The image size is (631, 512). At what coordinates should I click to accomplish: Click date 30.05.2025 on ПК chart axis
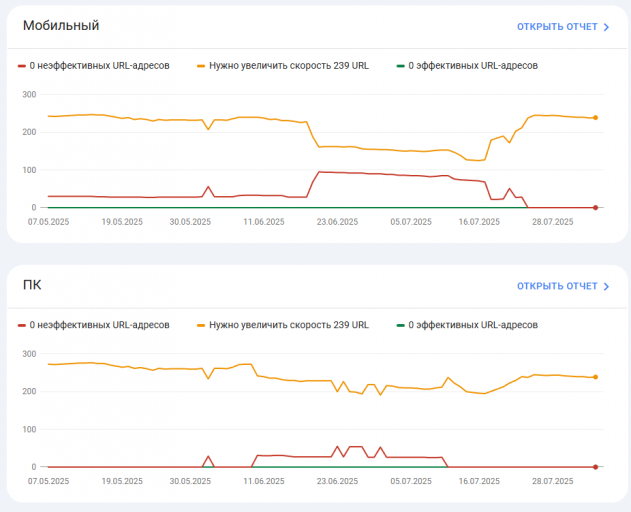(190, 481)
